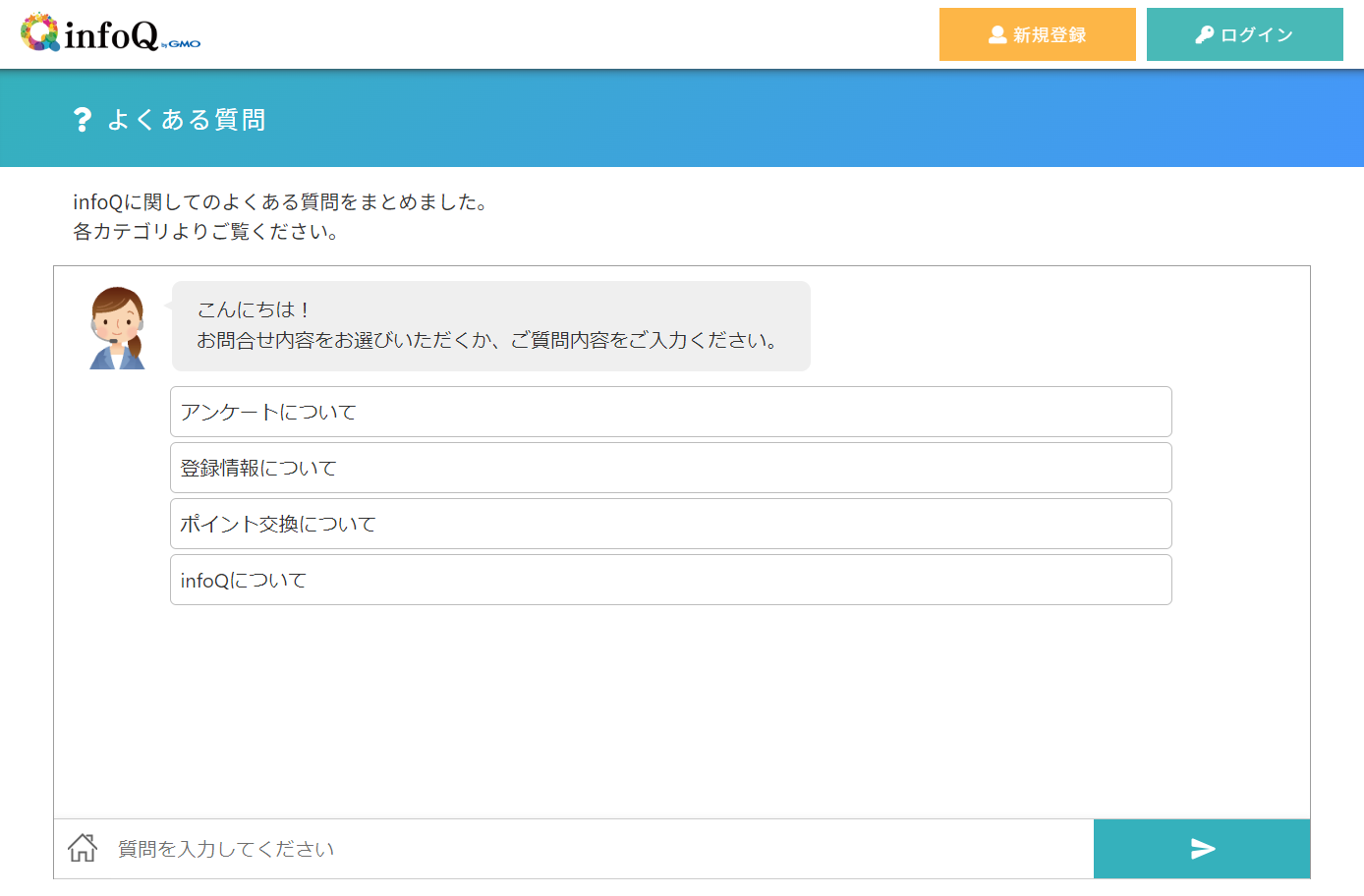Click the key icon on ログイン button
The image size is (1364, 896).
pyautogui.click(x=1204, y=35)
